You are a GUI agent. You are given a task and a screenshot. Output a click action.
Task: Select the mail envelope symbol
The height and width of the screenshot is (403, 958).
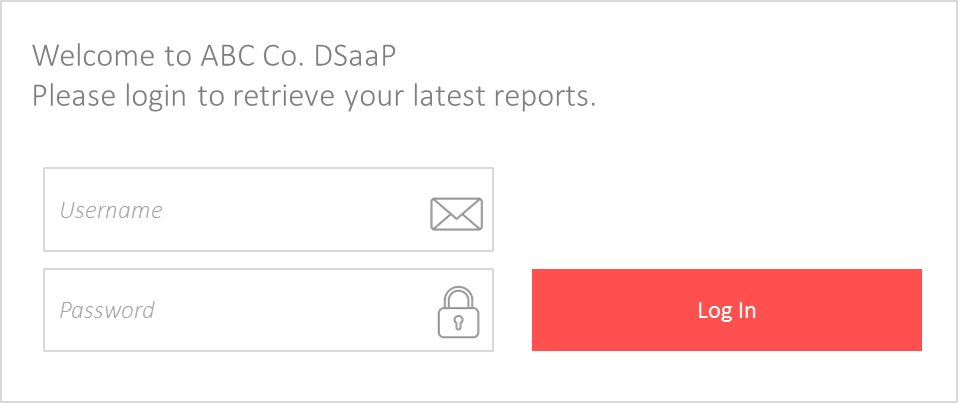[x=456, y=214]
